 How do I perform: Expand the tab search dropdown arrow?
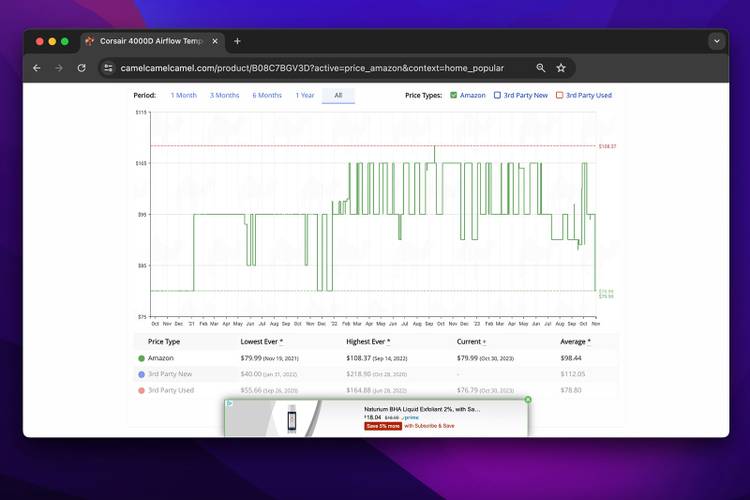click(x=716, y=41)
